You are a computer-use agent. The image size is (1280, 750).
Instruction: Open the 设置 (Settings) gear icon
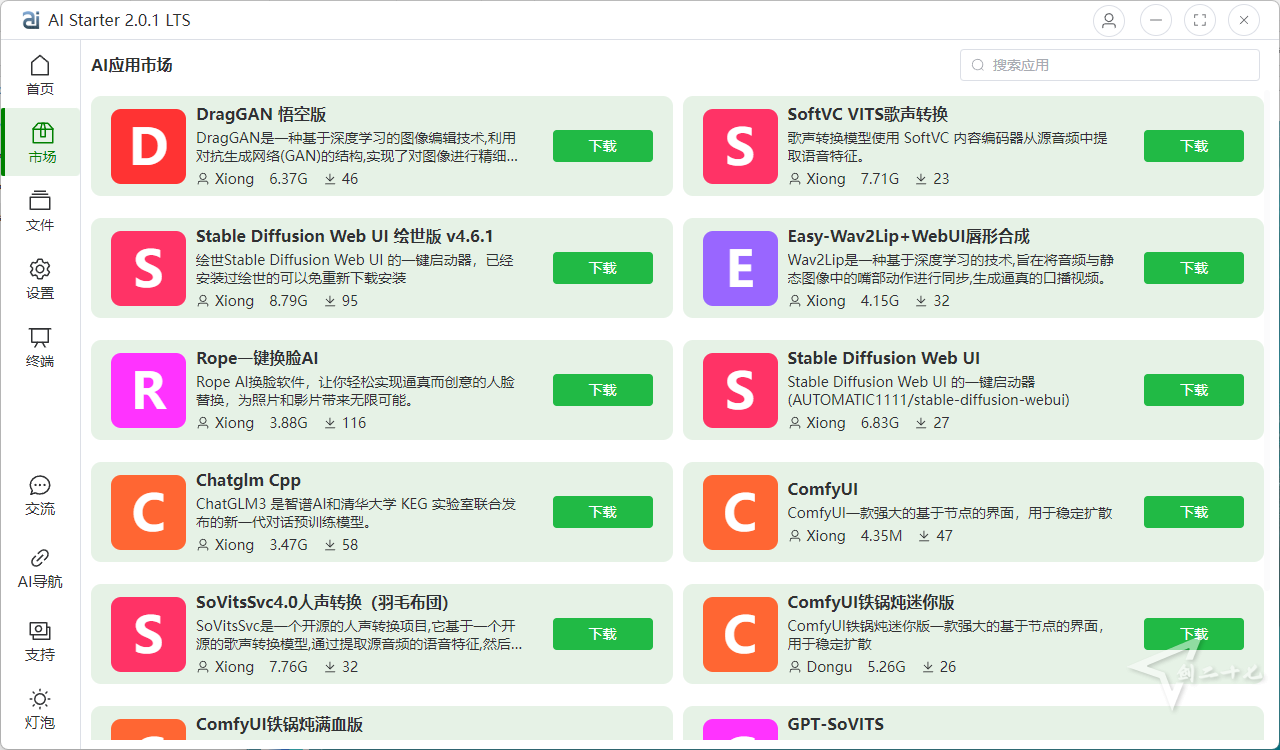[x=40, y=278]
